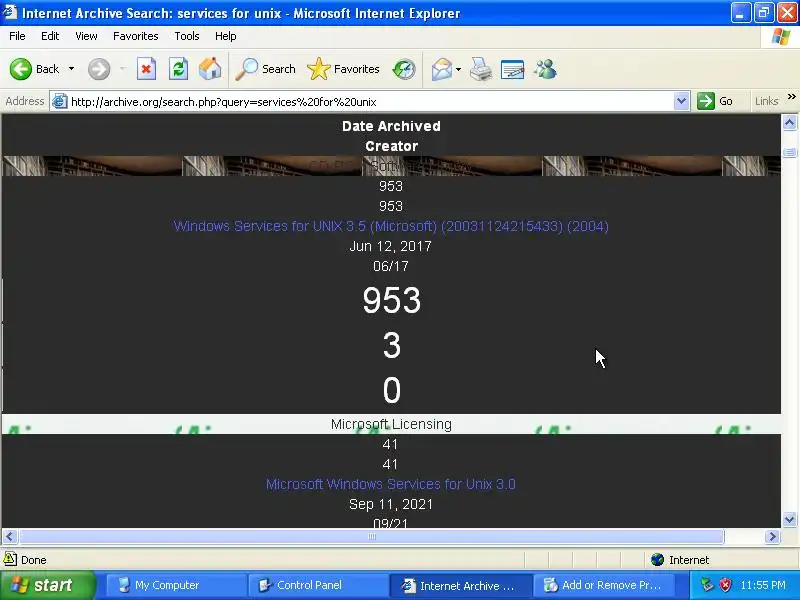Open the Back button history dropdown
This screenshot has height=600, width=800.
point(71,69)
